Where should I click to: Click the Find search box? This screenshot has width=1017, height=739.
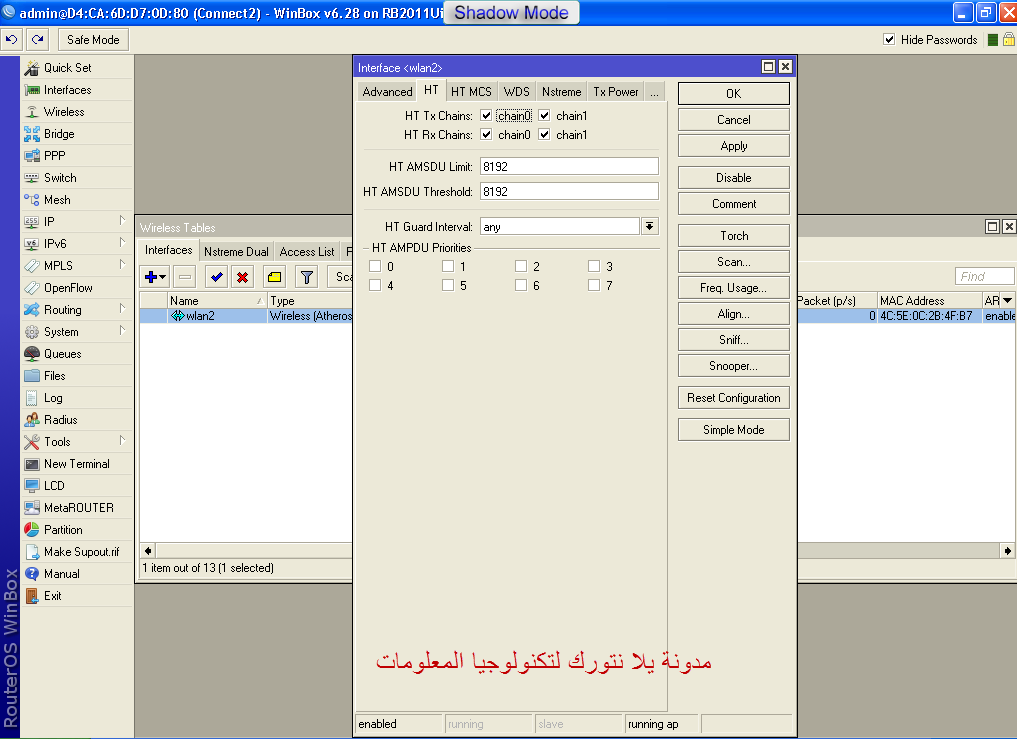pos(985,276)
